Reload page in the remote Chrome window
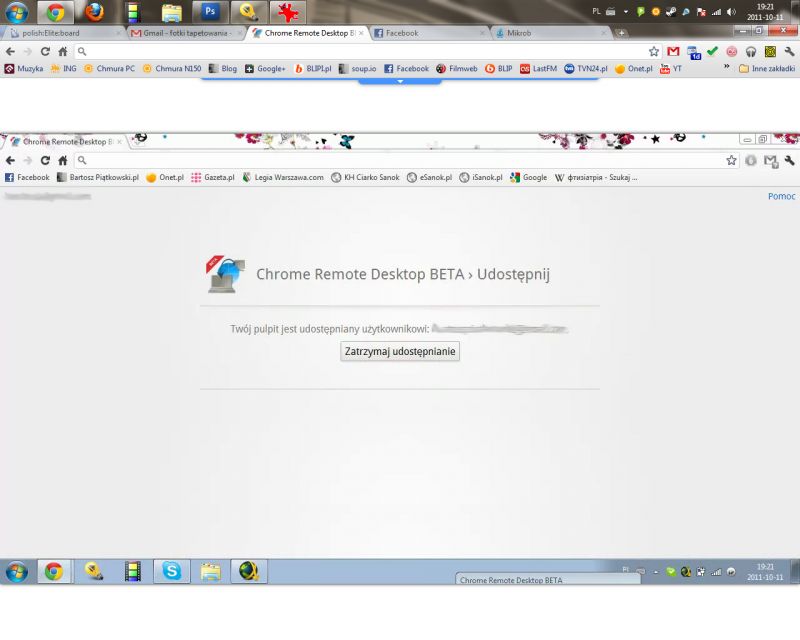Image resolution: width=800 pixels, height=640 pixels. coord(45,160)
